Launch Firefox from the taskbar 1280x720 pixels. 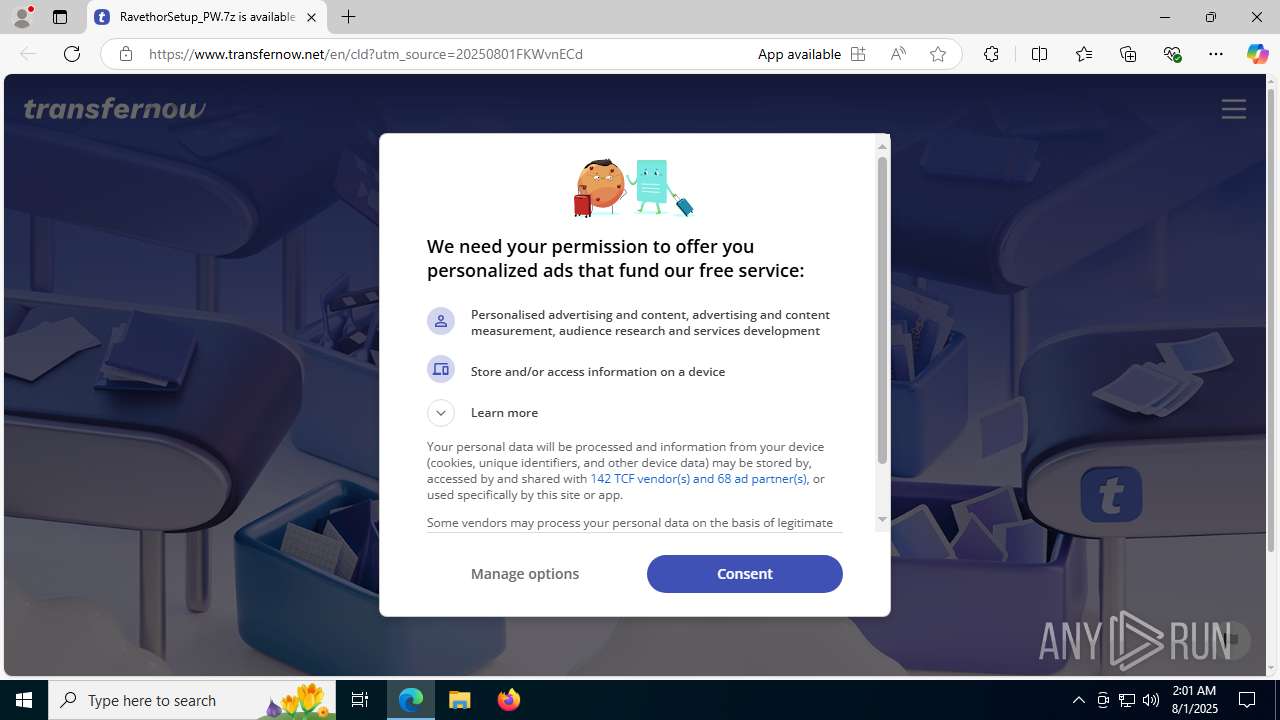point(509,700)
